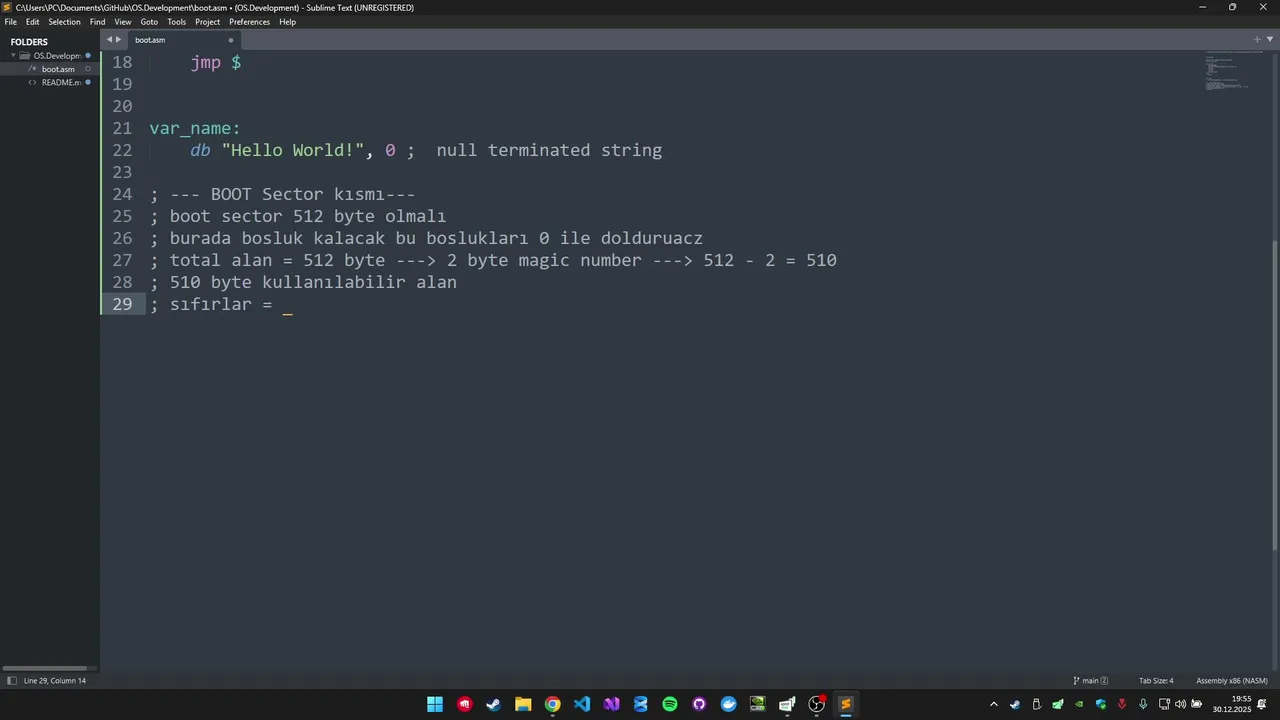This screenshot has height=720, width=1280.
Task: Click the Sublime Text taskbar icon
Action: click(x=846, y=704)
